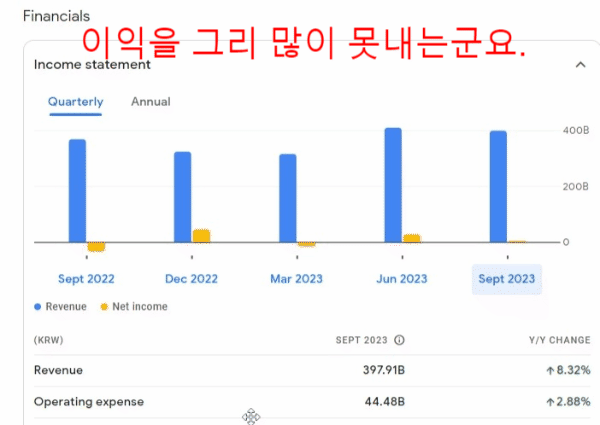The image size is (600, 425).
Task: Click the Revenue row label in table
Action: pos(58,370)
